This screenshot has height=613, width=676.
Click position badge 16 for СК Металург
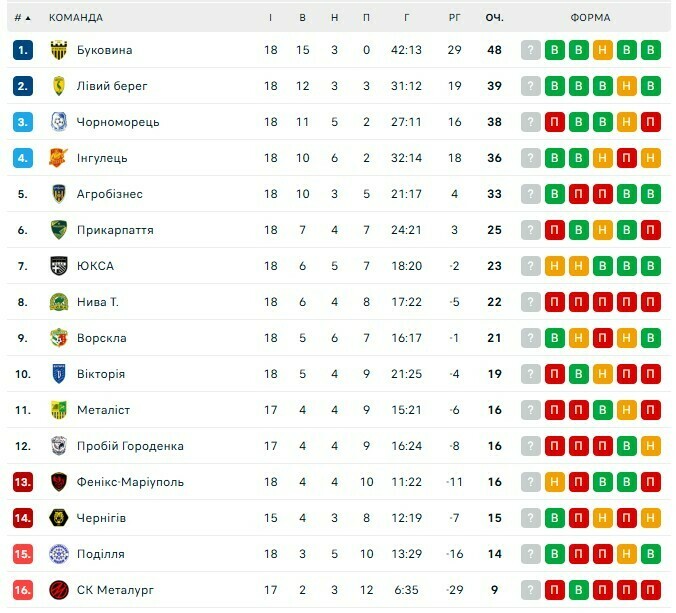[24, 590]
